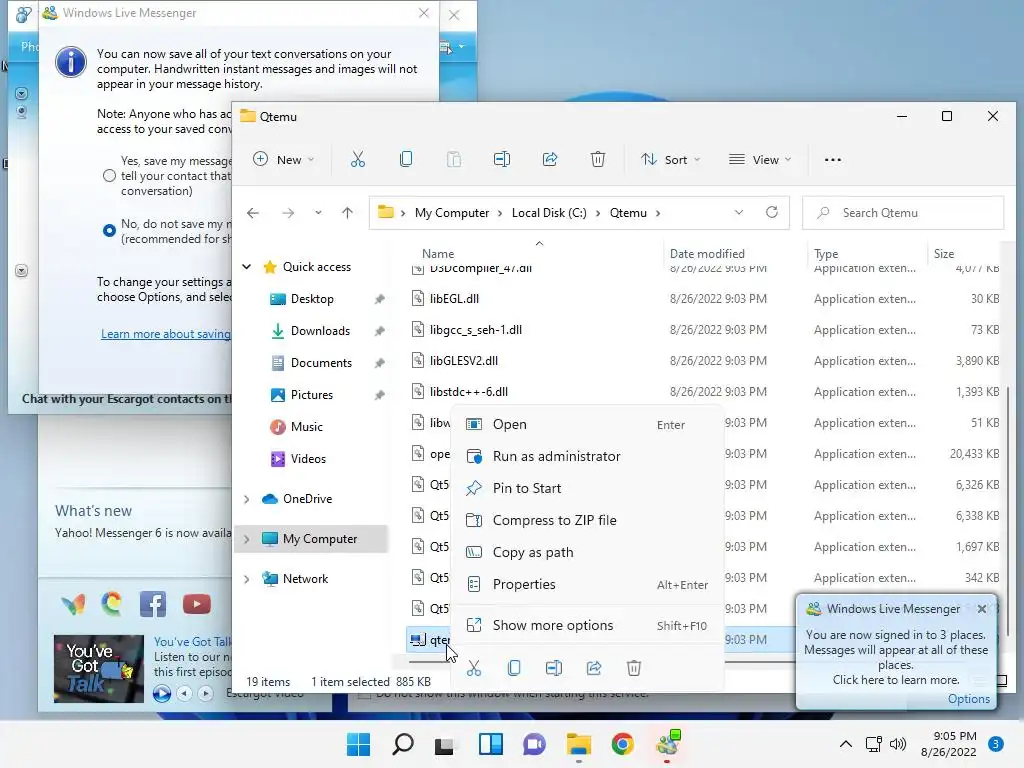Select 'Yes, save my messages' radio button
Image resolution: width=1024 pixels, height=768 pixels.
[x=109, y=176]
